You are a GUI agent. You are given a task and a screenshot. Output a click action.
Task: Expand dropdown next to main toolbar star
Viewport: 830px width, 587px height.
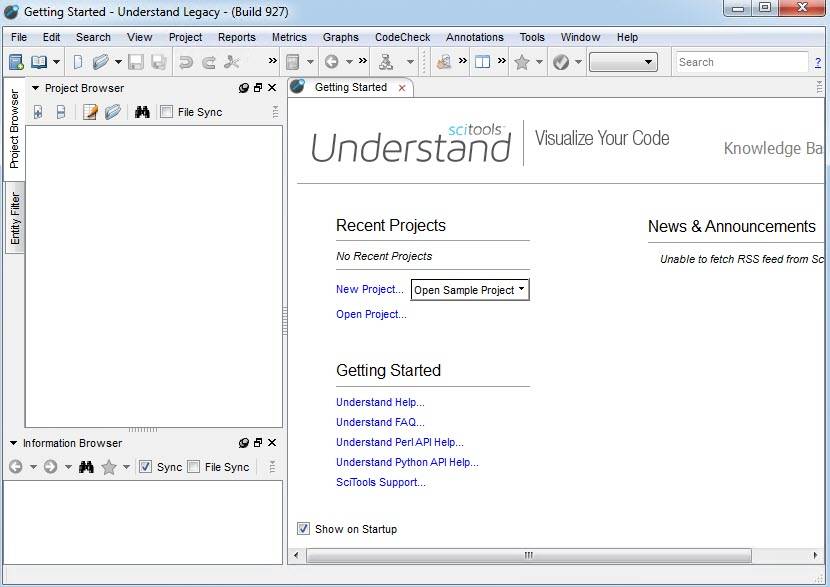click(539, 62)
